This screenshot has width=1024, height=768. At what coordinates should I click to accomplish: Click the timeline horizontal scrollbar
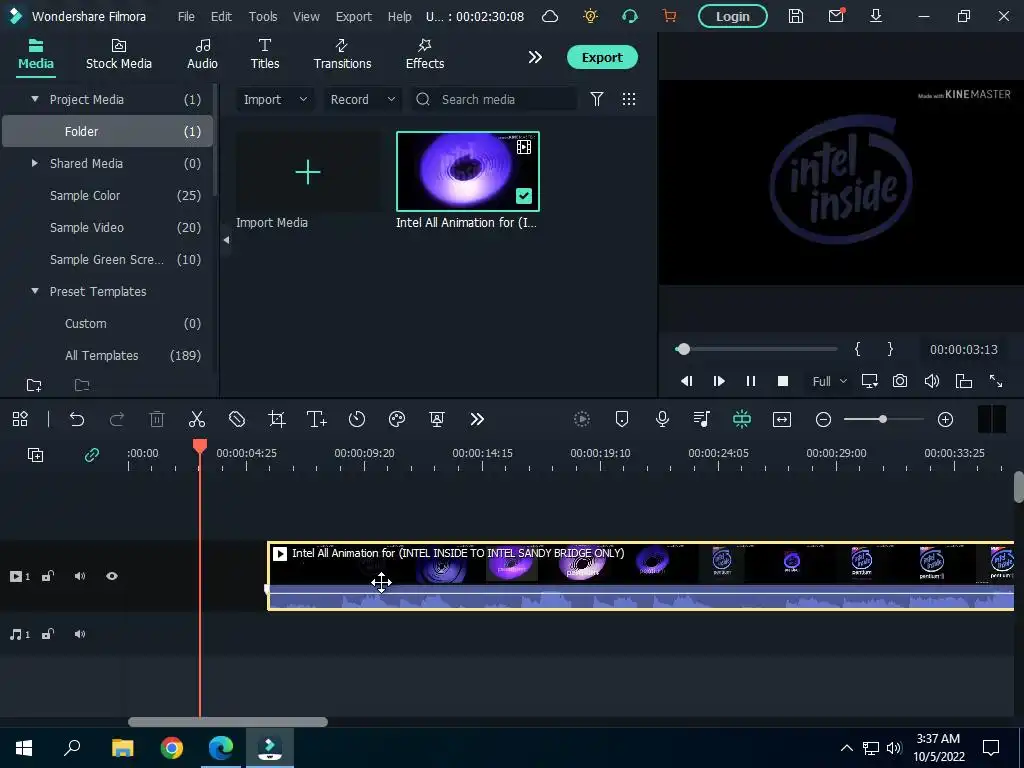pyautogui.click(x=228, y=722)
